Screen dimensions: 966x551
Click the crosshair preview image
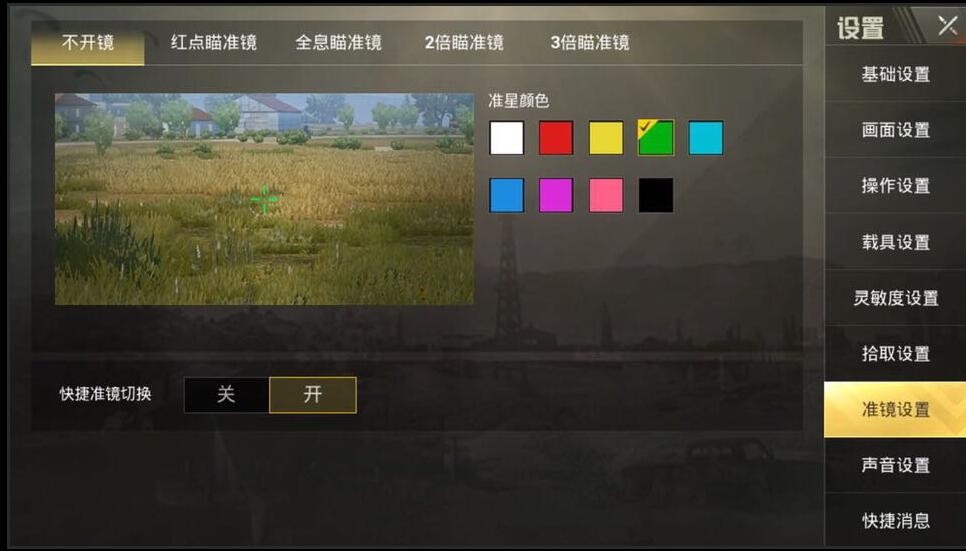point(264,198)
